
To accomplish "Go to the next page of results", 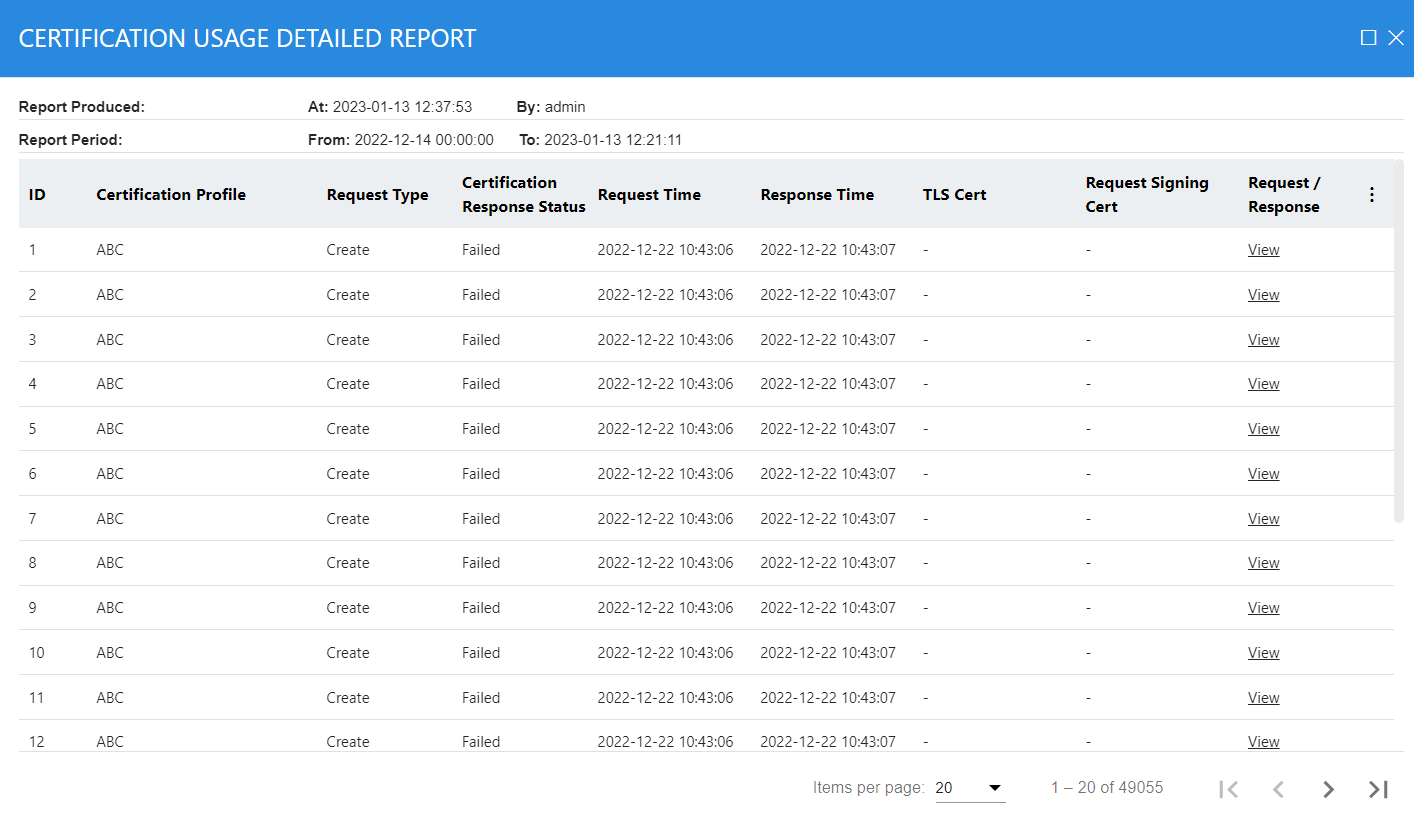I will [x=1328, y=789].
